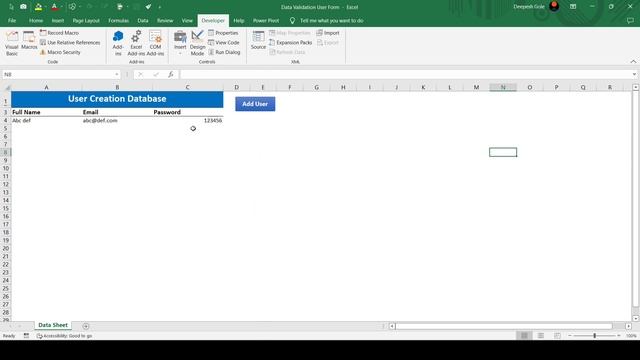Open Customize Quick Access Toolbar dropdown
Image resolution: width=640 pixels, height=360 pixels.
(160, 7)
